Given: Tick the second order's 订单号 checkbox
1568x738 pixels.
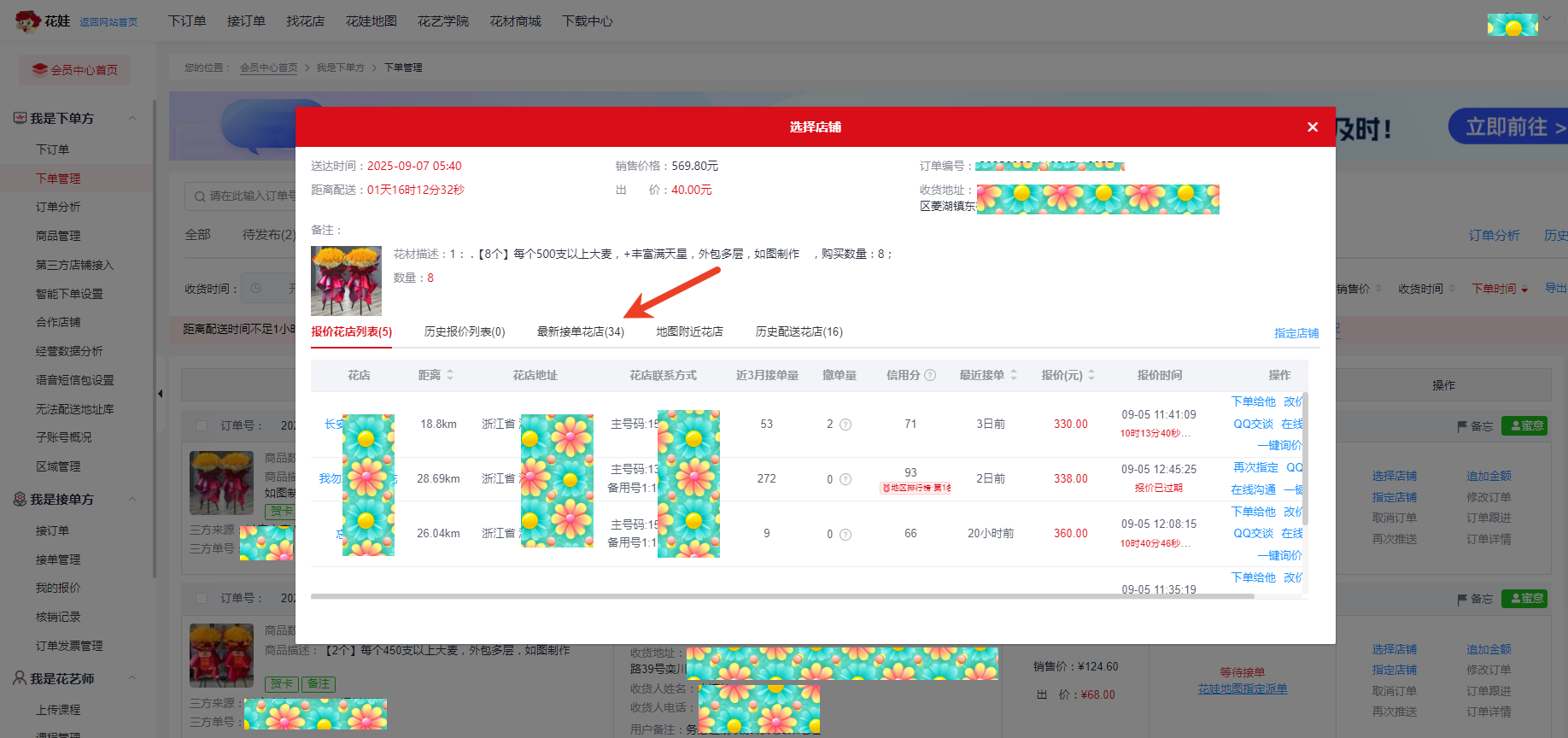Looking at the screenshot, I should [x=202, y=599].
